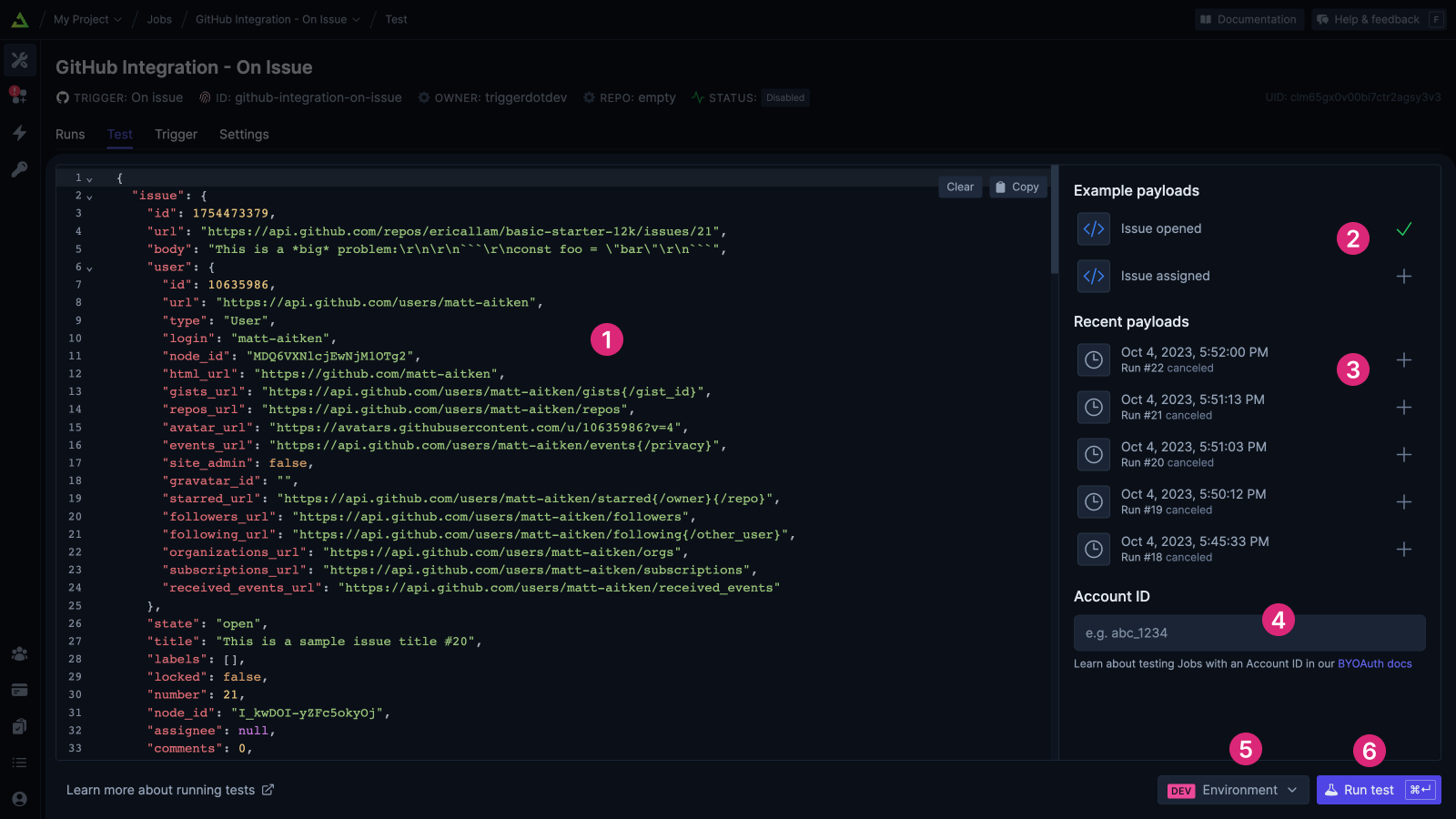Add Run #22 payload with plus icon

[x=1404, y=359]
